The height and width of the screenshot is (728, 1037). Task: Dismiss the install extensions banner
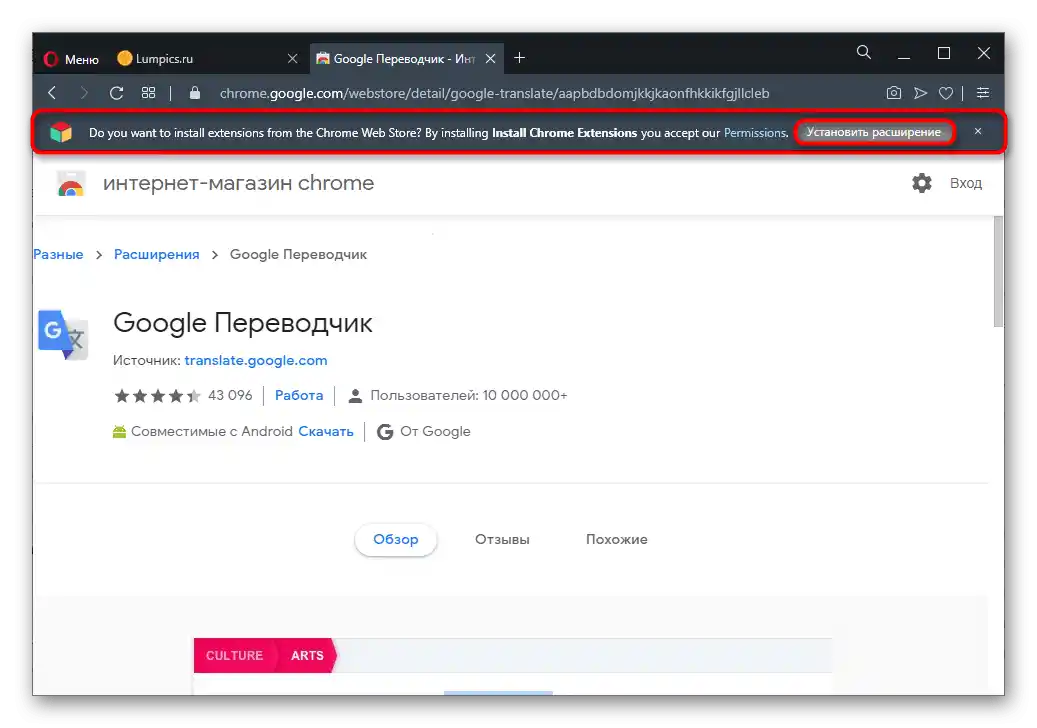977,132
